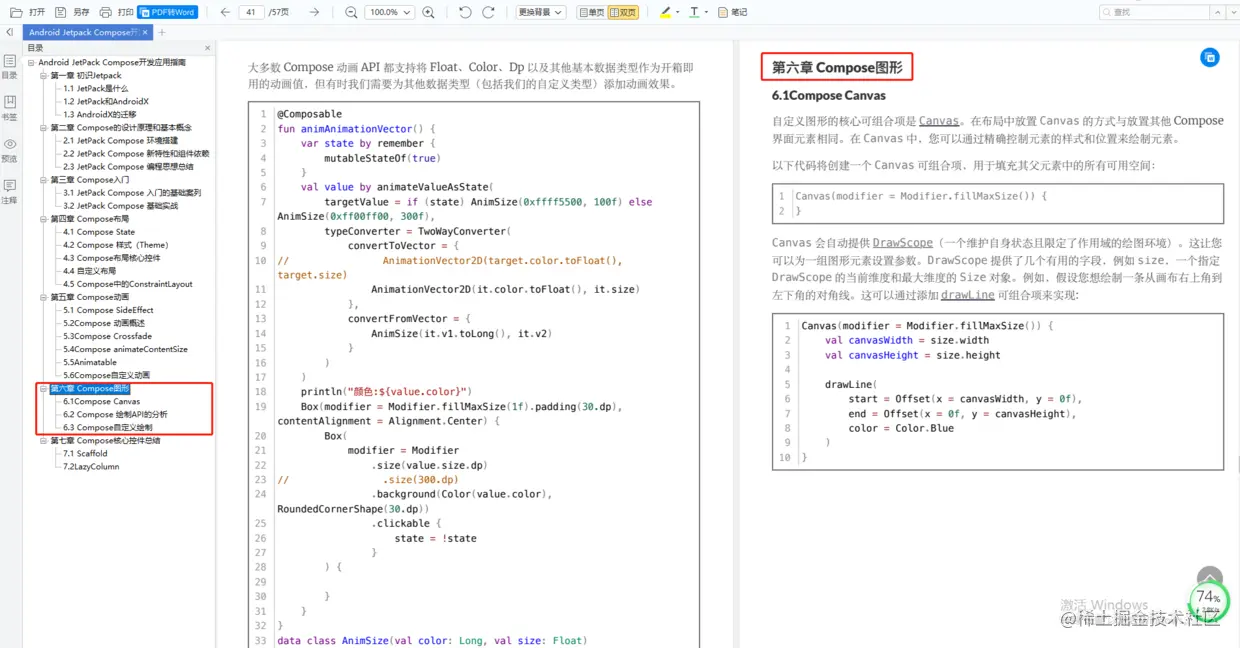
Task: Select 3.2 JetPack Compose 基础实战 entry
Action: 120,206
